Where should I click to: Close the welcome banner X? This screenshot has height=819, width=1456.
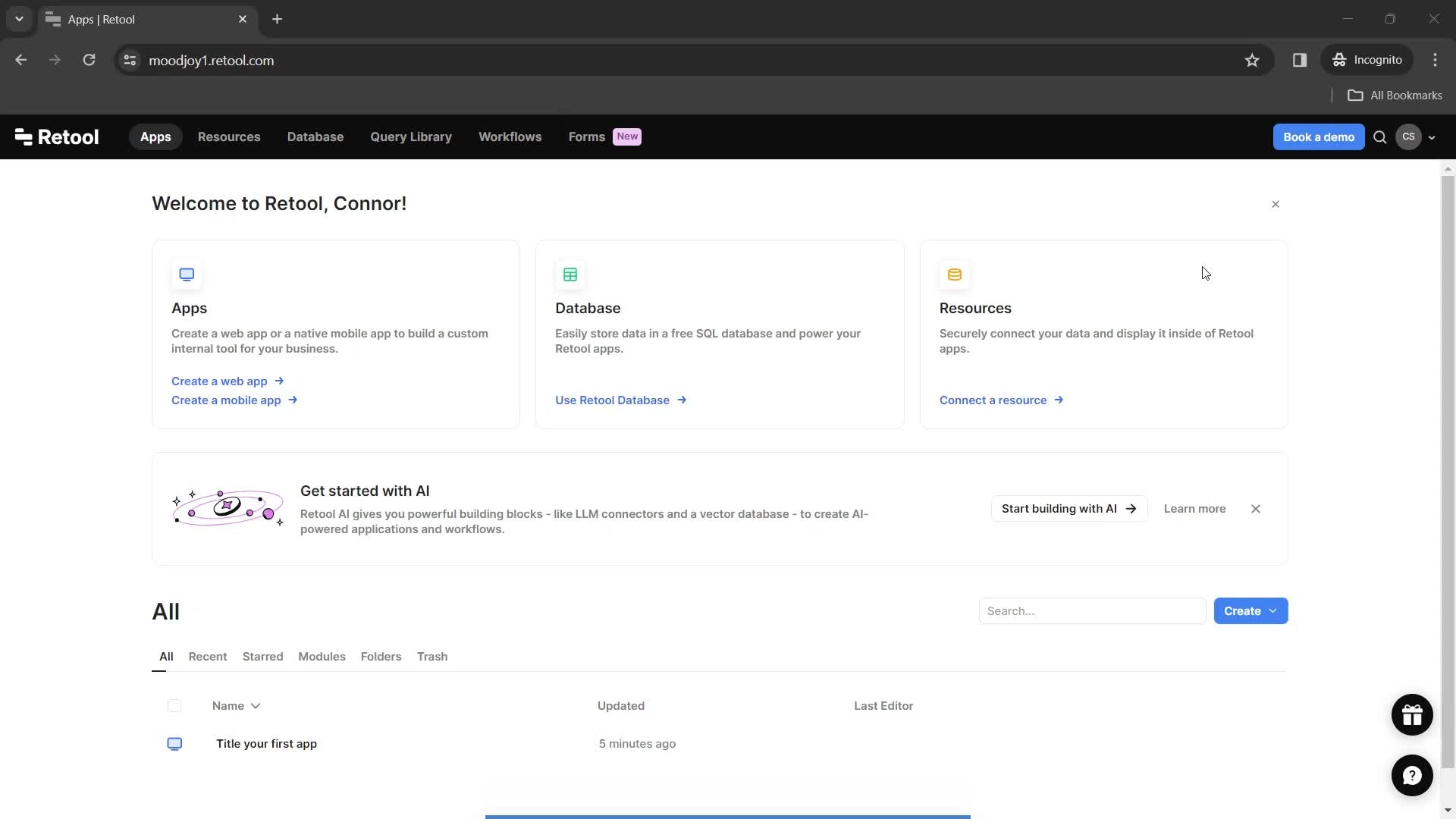pyautogui.click(x=1276, y=203)
